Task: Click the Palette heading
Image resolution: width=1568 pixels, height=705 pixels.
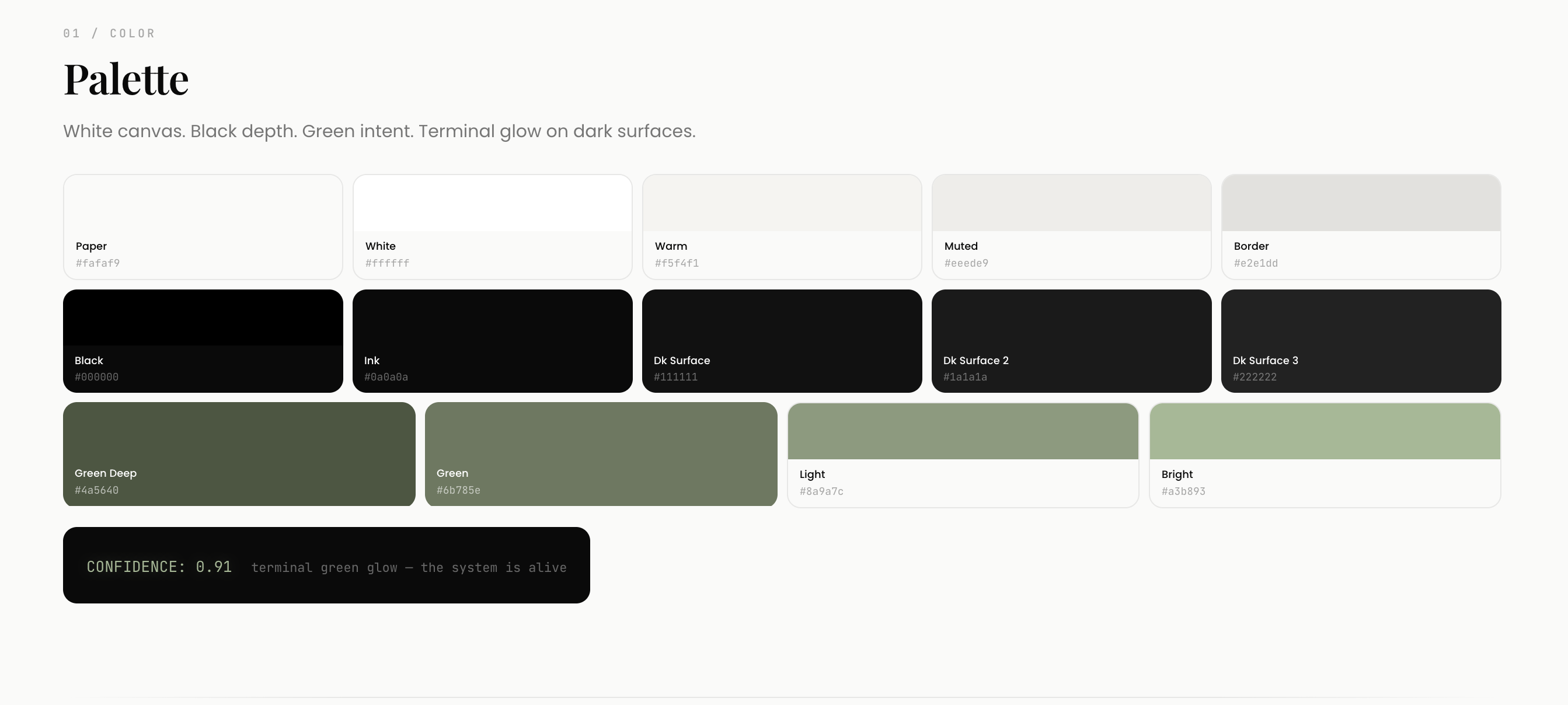Action: [126, 79]
